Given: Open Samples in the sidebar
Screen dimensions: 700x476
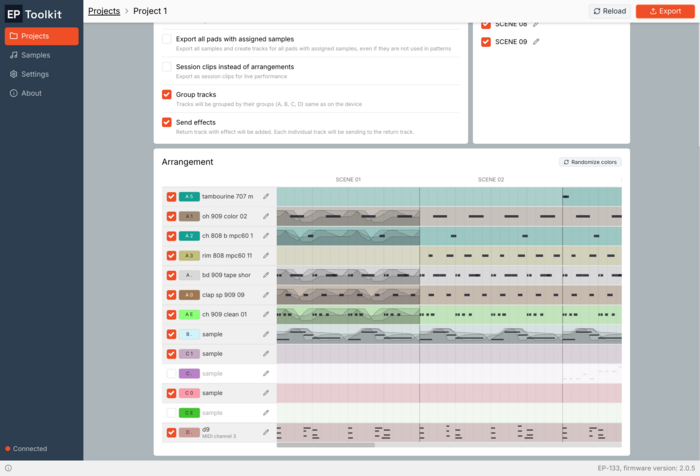Looking at the screenshot, I should pyautogui.click(x=42, y=55).
